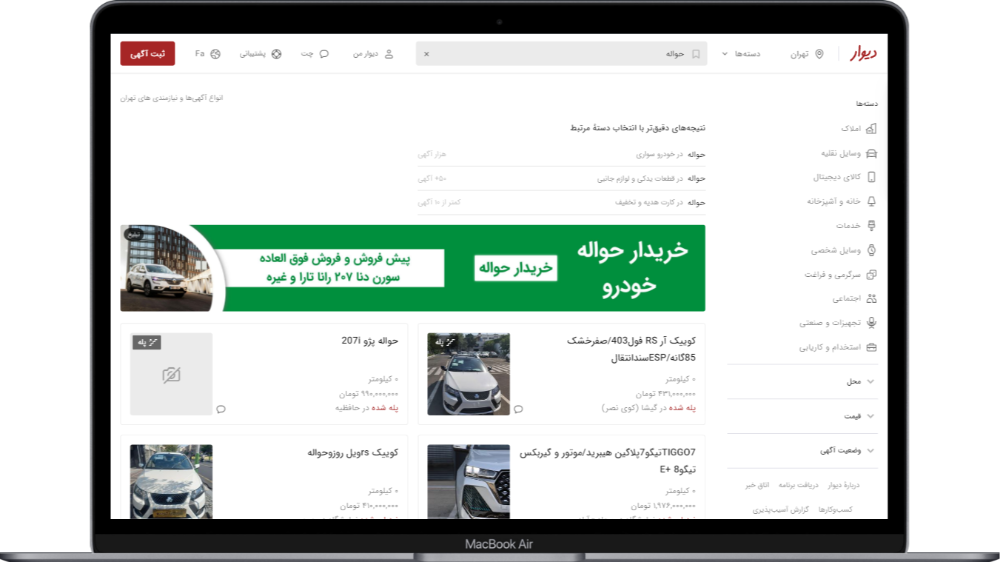Choose حواله در خودرو سواری suggestion
1000x562 pixels.
click(561, 154)
